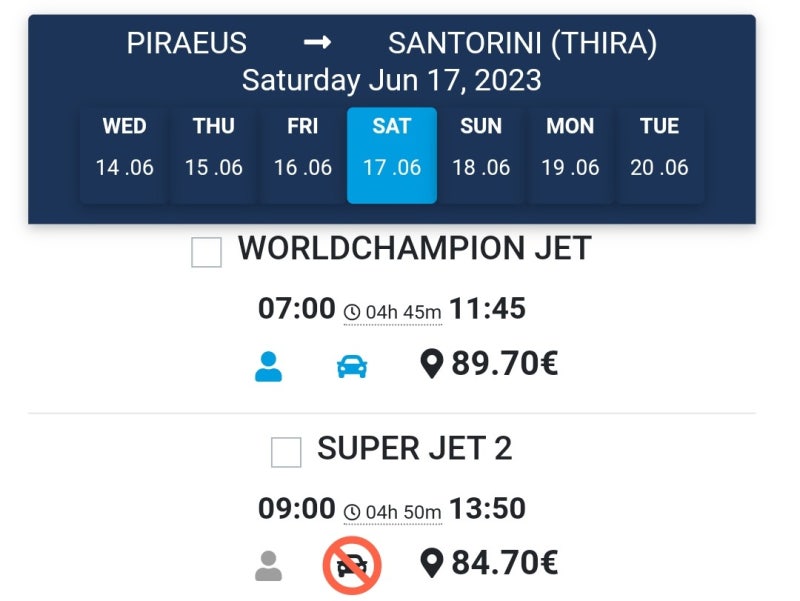Click the grey passenger icon for Super Jet 2
Viewport: 800px width, 601px height.
click(268, 566)
